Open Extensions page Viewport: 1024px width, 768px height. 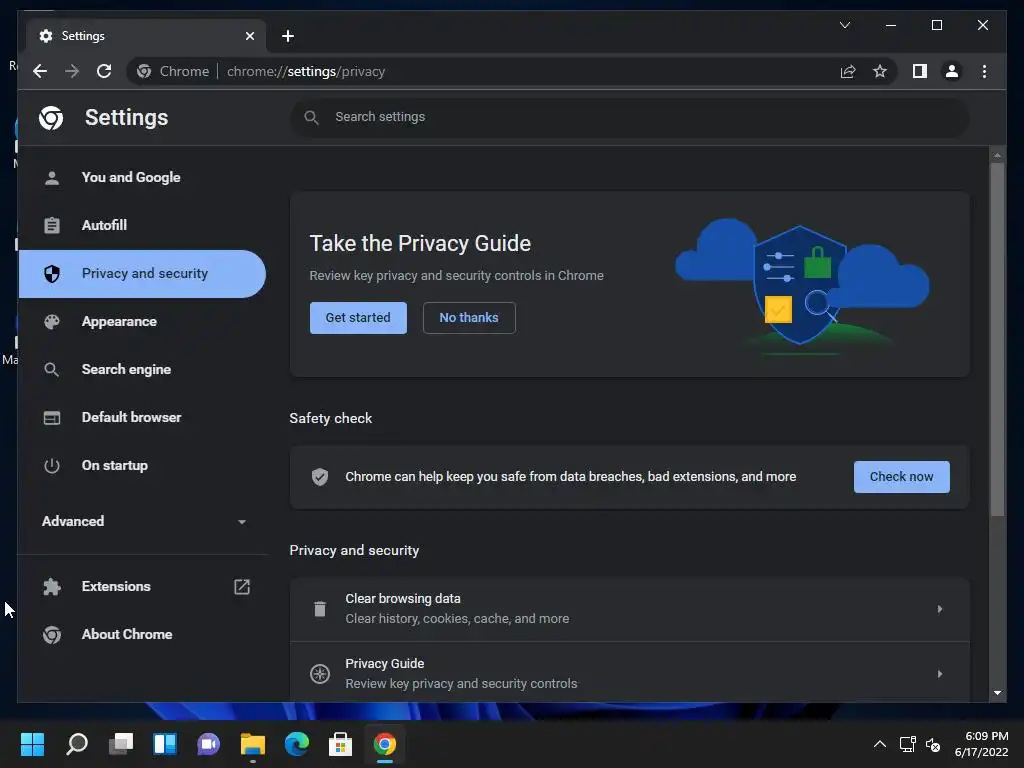[142, 586]
